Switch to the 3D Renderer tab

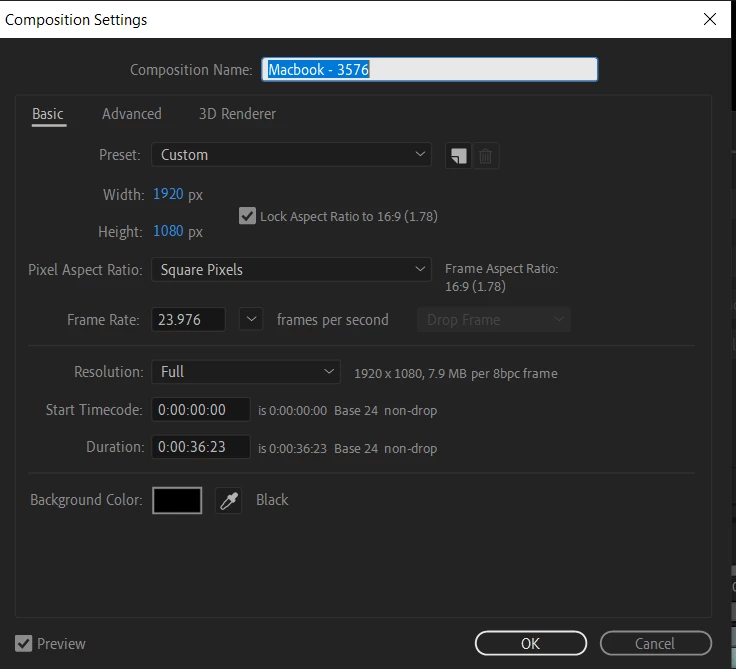coord(238,114)
